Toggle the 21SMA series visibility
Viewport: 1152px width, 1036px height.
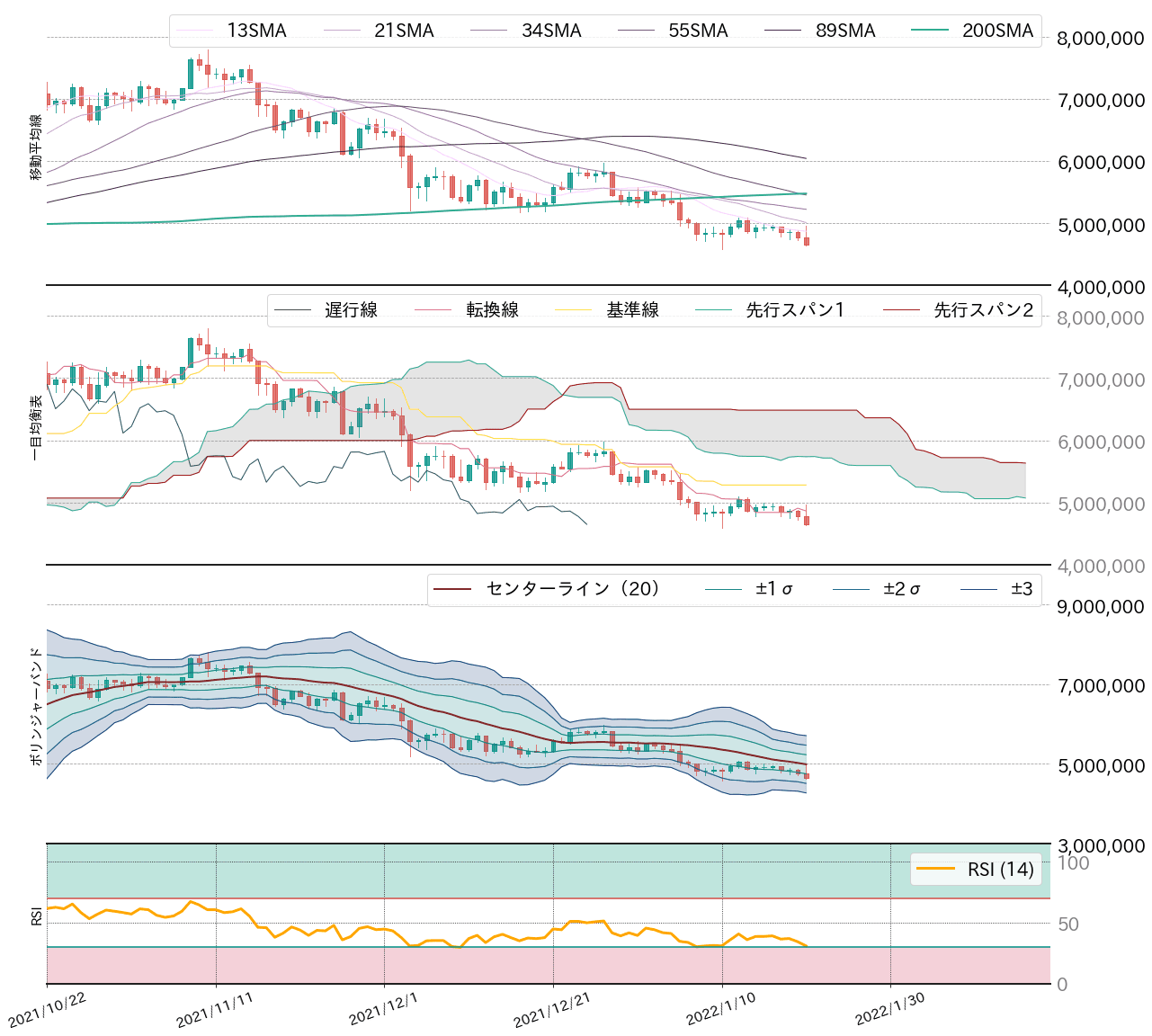(346, 30)
